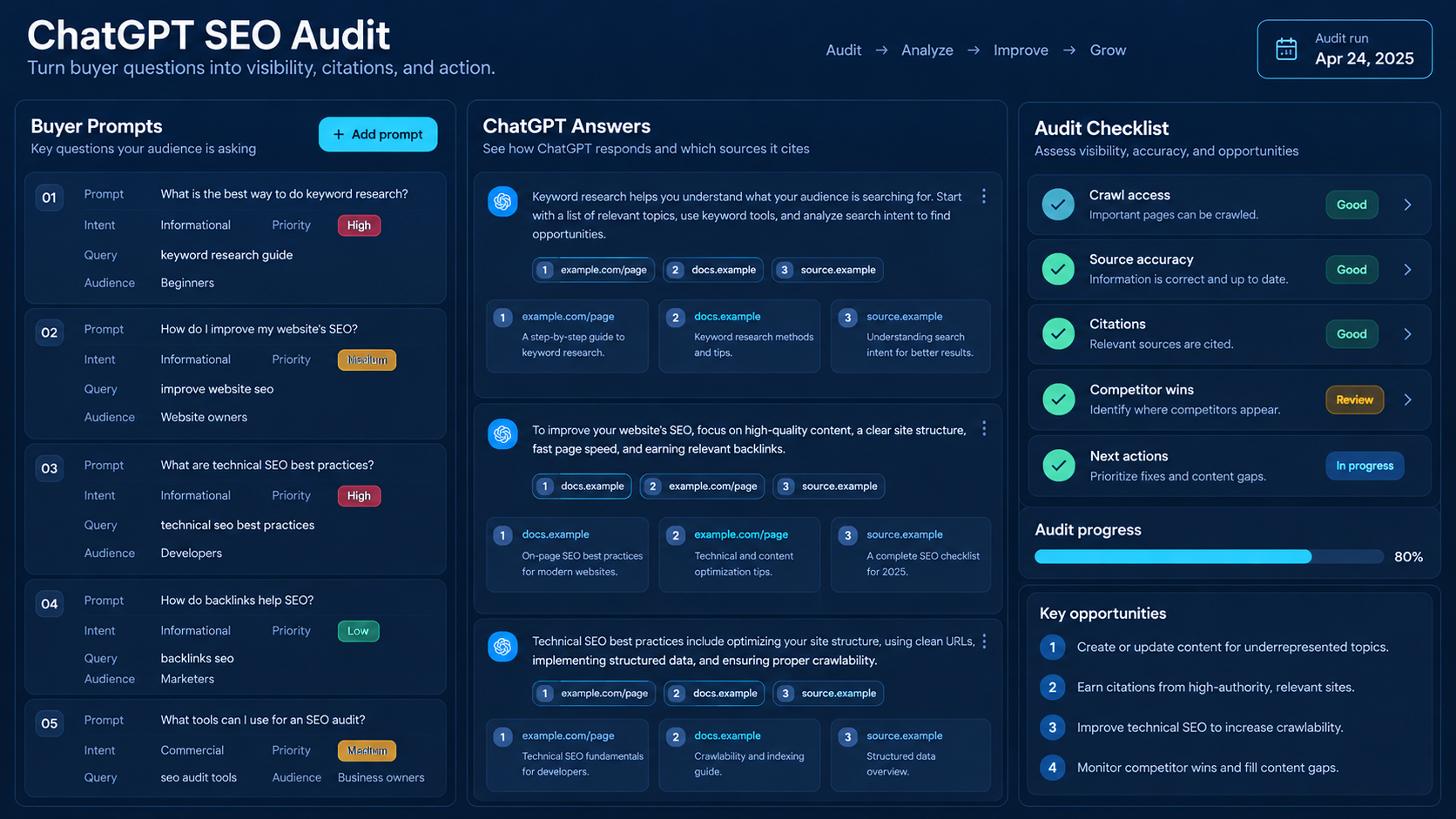Open the 'On-page SEO best practices' source card

pyautogui.click(x=567, y=554)
